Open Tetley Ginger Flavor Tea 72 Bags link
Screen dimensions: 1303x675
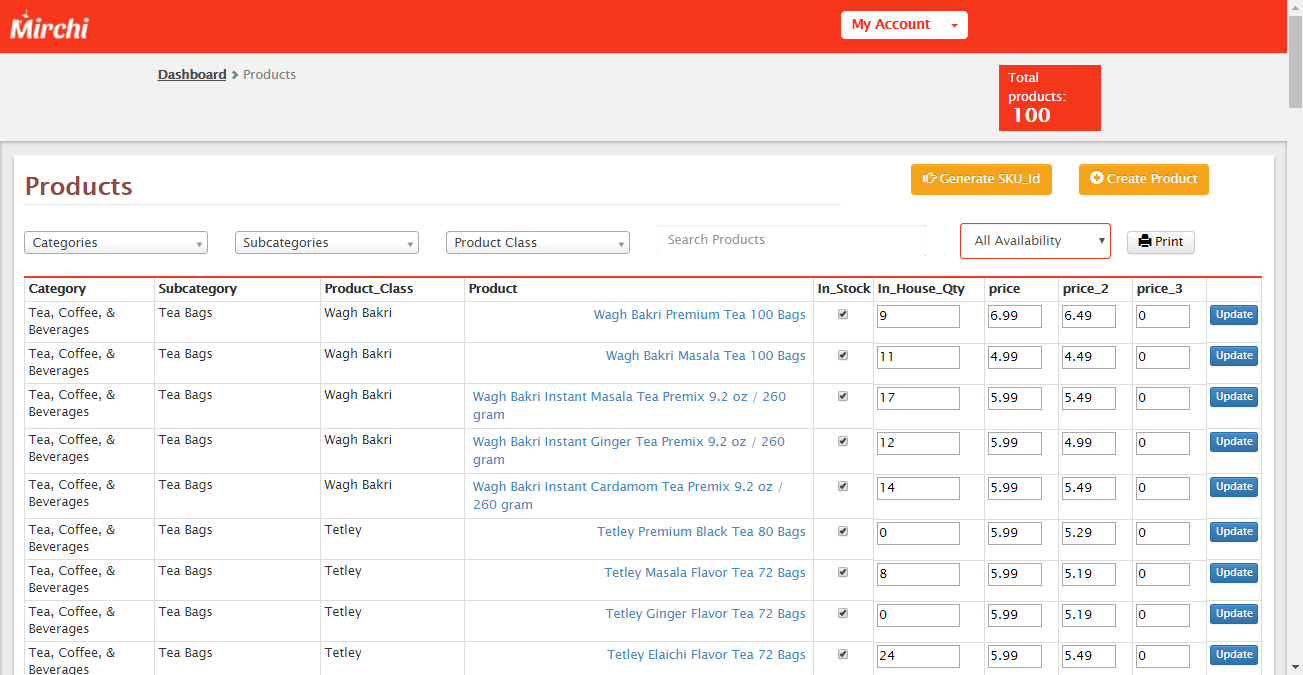coord(706,614)
